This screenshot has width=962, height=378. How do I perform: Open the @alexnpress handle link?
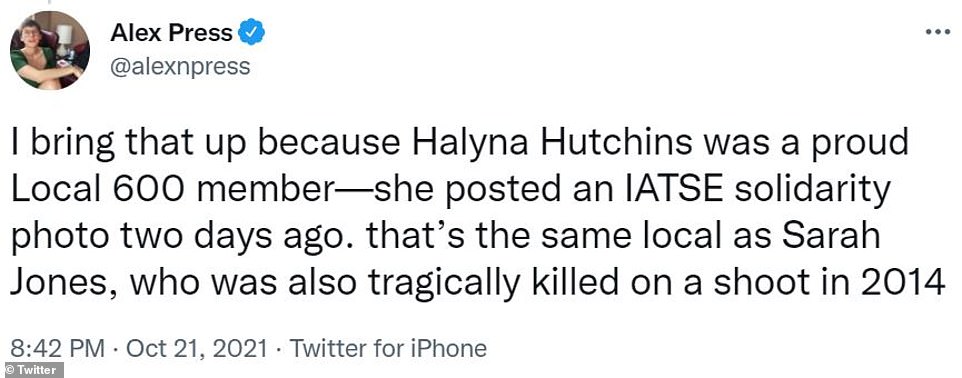click(x=180, y=66)
